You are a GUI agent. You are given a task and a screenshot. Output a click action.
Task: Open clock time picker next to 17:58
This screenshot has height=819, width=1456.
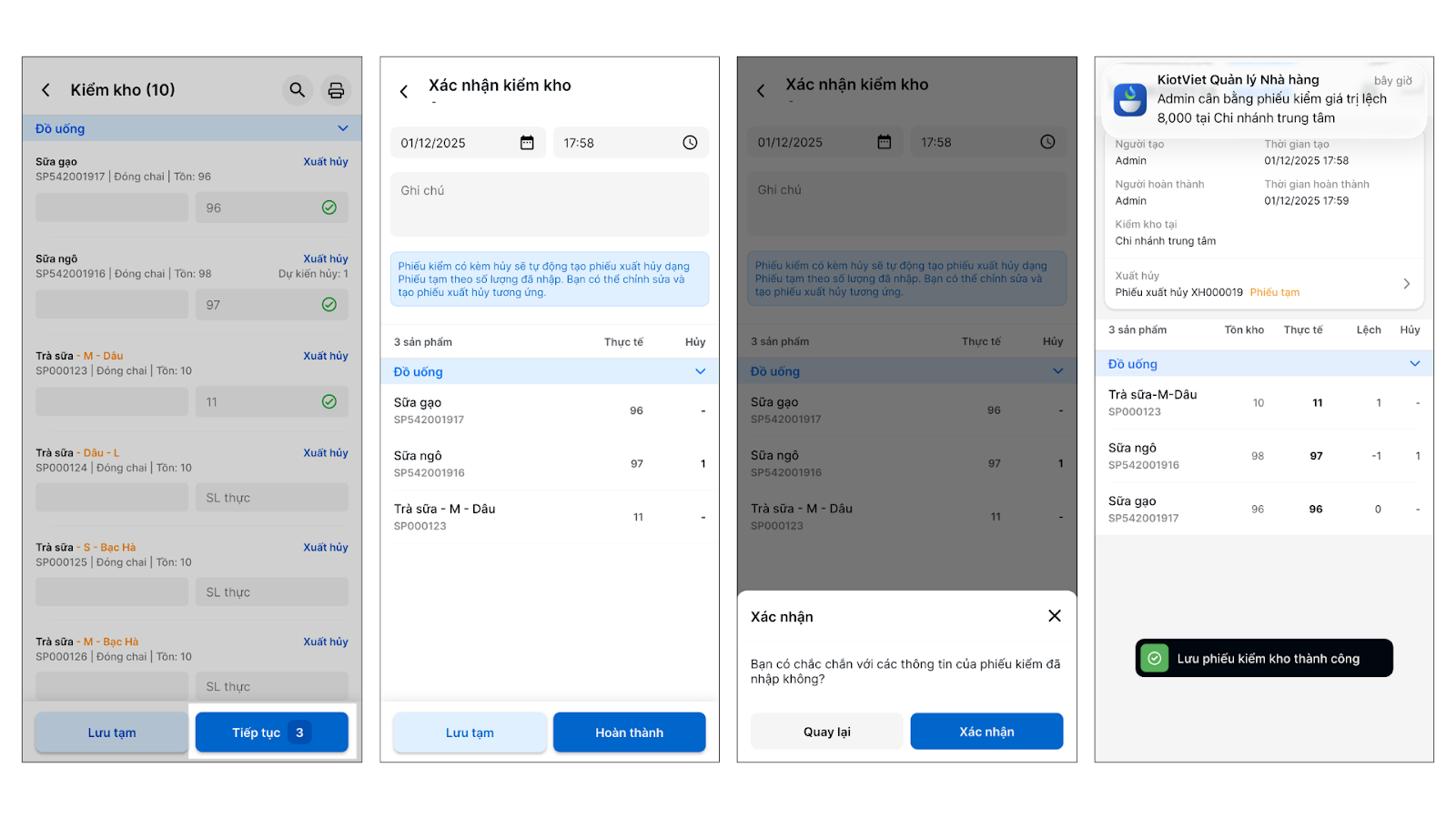tap(690, 143)
